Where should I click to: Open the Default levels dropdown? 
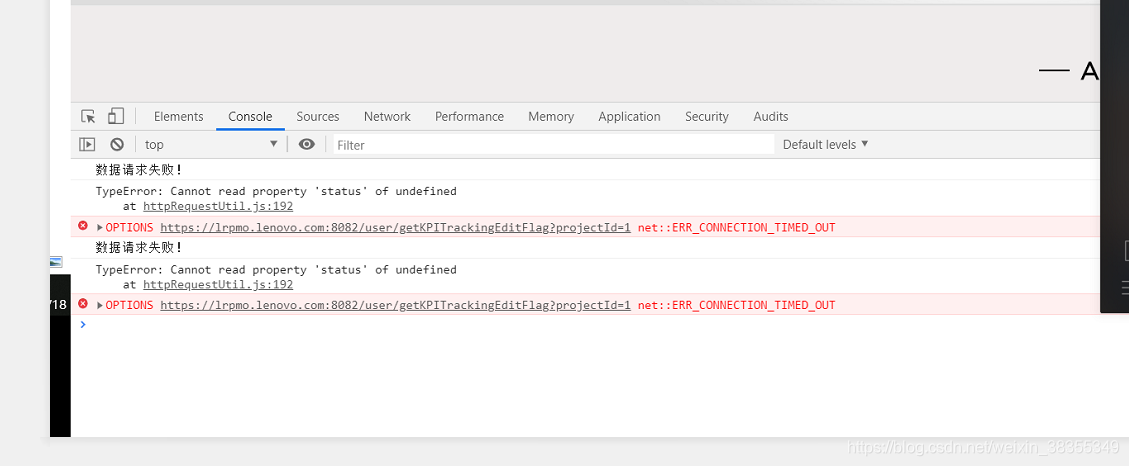(x=826, y=144)
